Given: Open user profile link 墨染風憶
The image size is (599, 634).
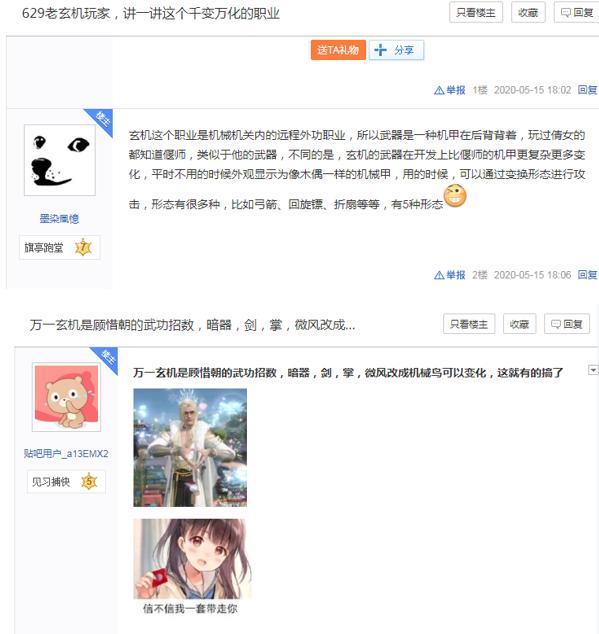Looking at the screenshot, I should tap(59, 219).
